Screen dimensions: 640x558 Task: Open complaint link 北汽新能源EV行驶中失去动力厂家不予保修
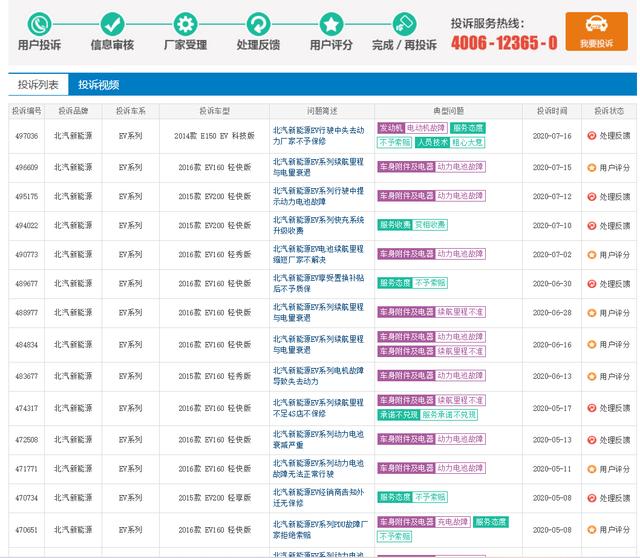(318, 136)
